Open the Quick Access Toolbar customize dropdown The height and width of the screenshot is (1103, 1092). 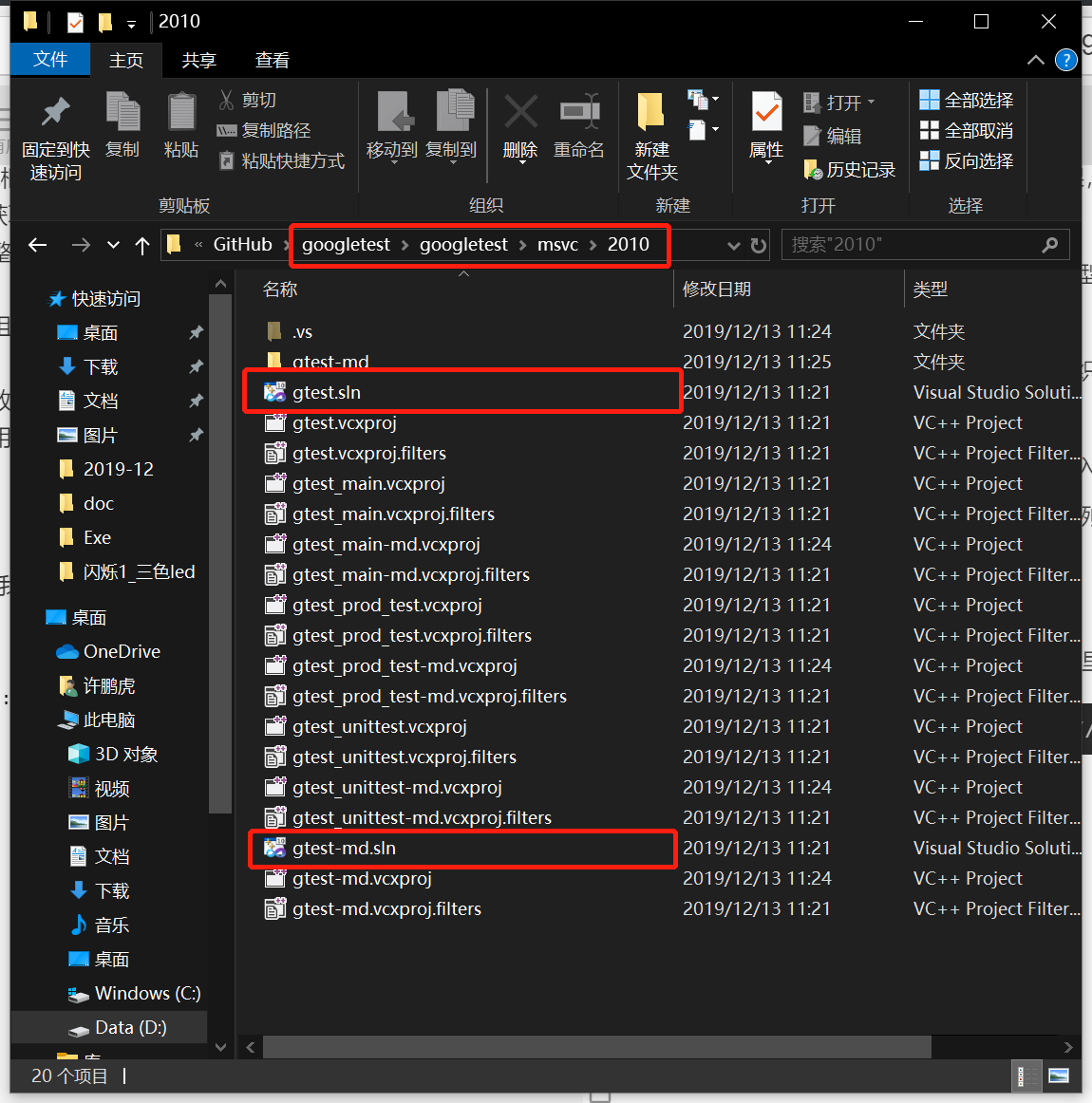(x=131, y=24)
